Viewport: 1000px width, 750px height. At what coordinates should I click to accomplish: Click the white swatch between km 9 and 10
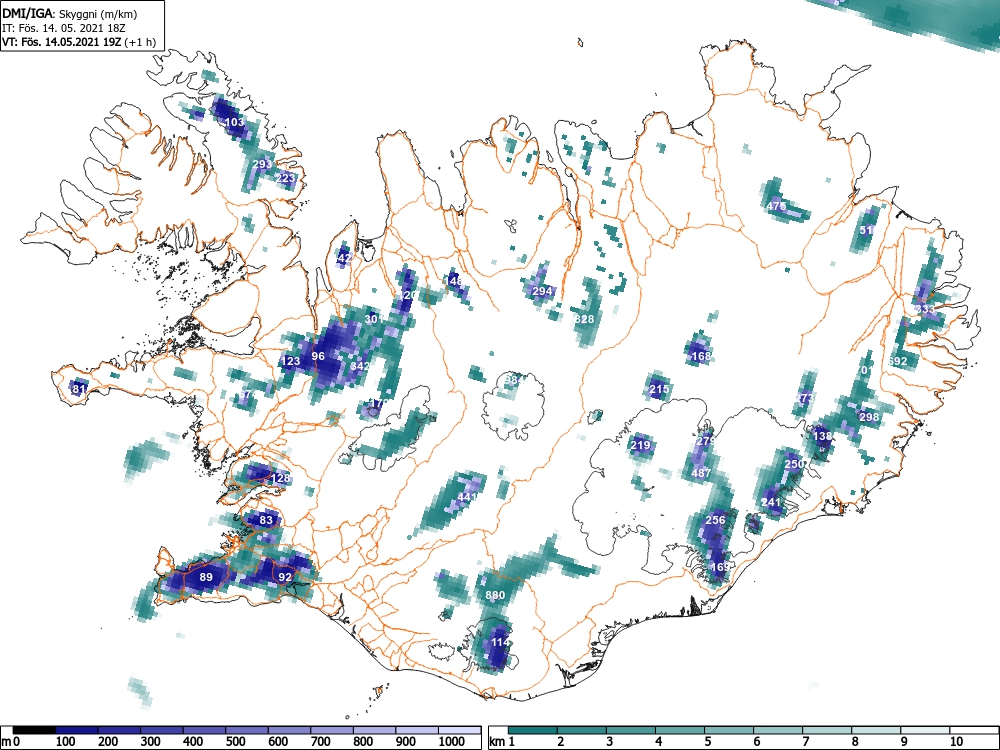point(925,730)
